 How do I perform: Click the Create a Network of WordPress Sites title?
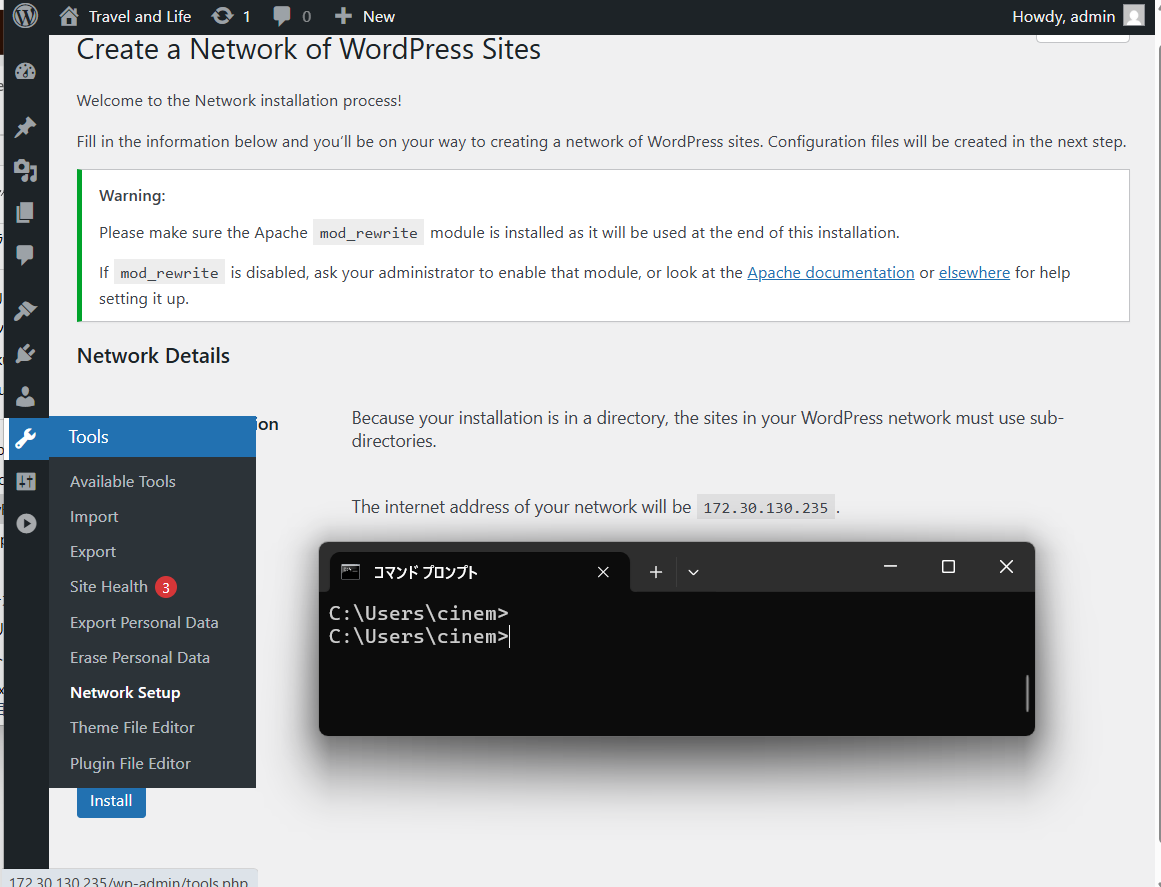point(309,49)
